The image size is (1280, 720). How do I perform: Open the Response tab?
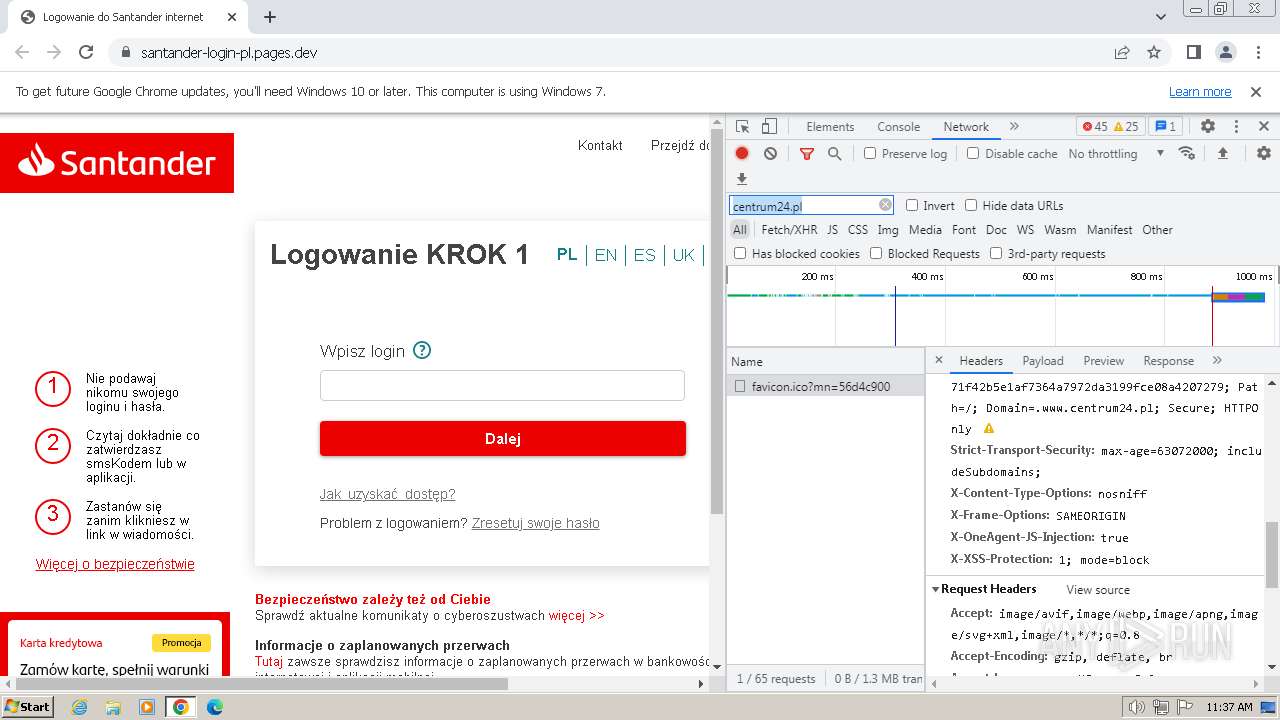pos(1169,361)
